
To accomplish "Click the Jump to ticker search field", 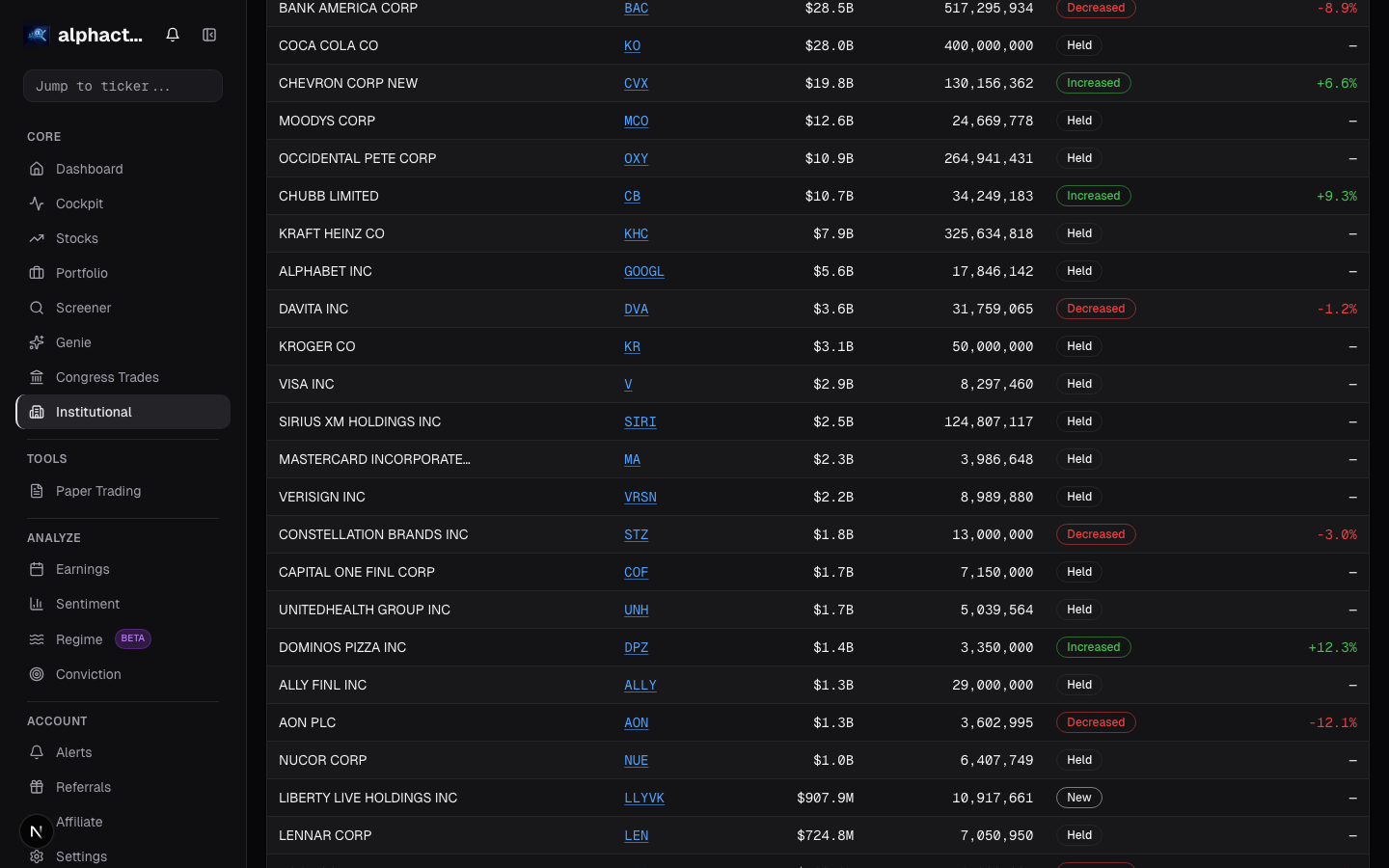I will click(123, 86).
